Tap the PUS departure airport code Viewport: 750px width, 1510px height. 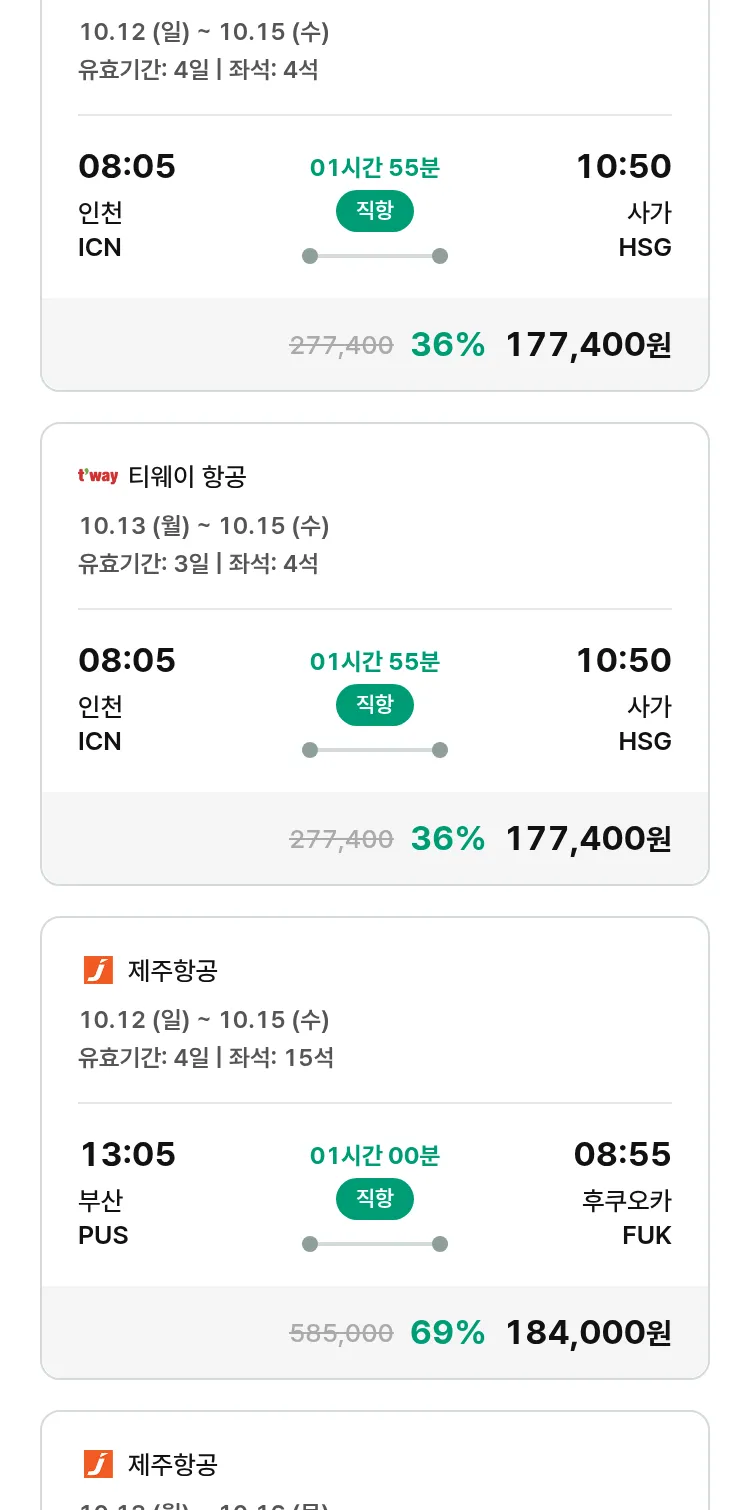(x=103, y=1235)
